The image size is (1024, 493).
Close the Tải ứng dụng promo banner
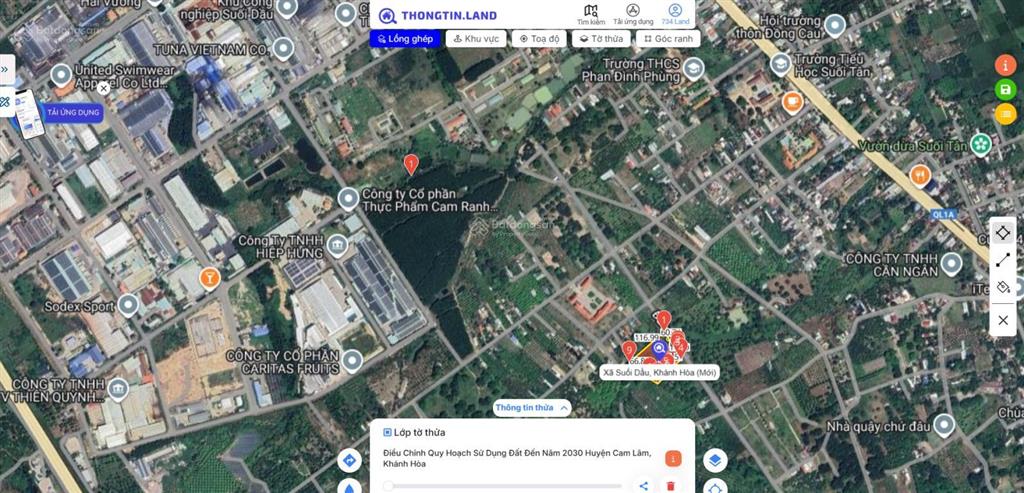click(x=103, y=87)
